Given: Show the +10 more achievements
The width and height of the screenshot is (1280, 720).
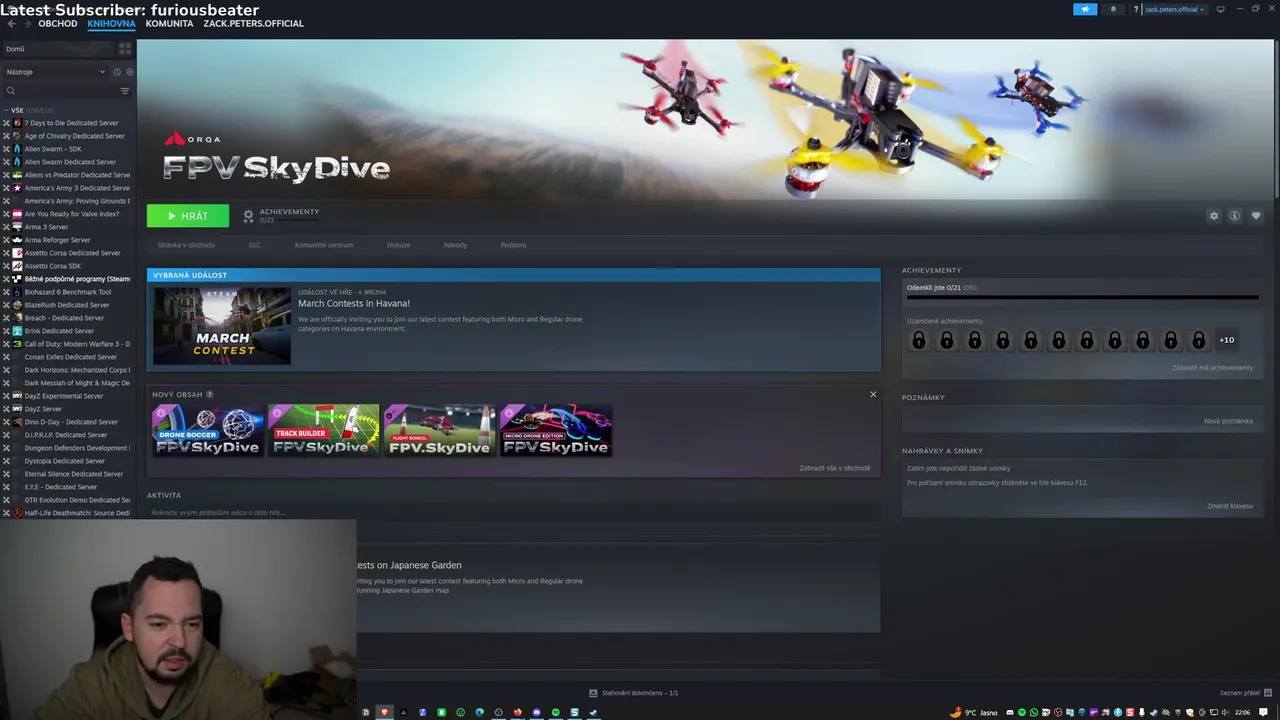Looking at the screenshot, I should (1226, 340).
